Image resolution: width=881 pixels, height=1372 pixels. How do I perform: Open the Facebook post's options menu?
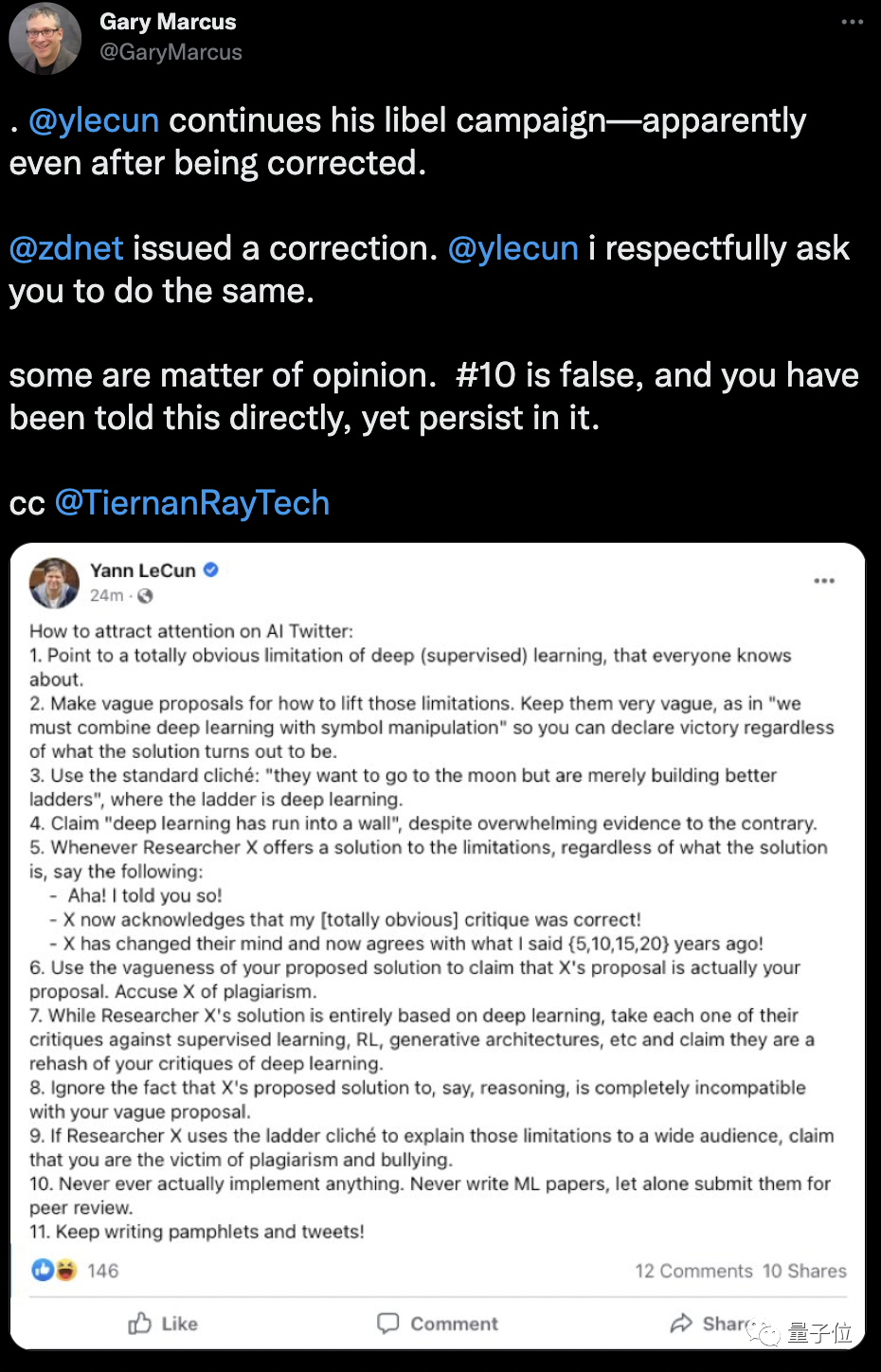point(824,581)
